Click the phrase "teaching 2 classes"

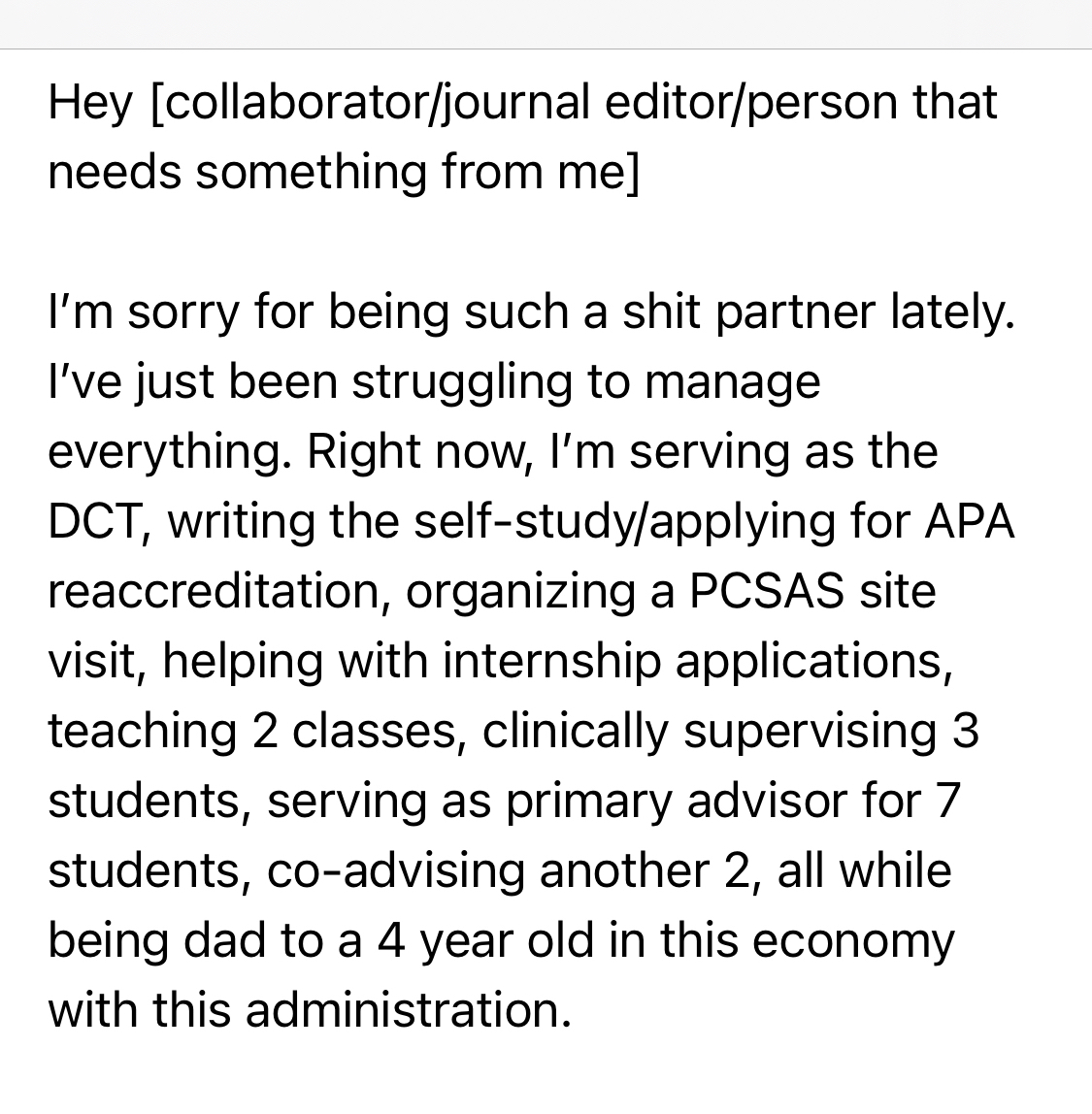point(250,732)
